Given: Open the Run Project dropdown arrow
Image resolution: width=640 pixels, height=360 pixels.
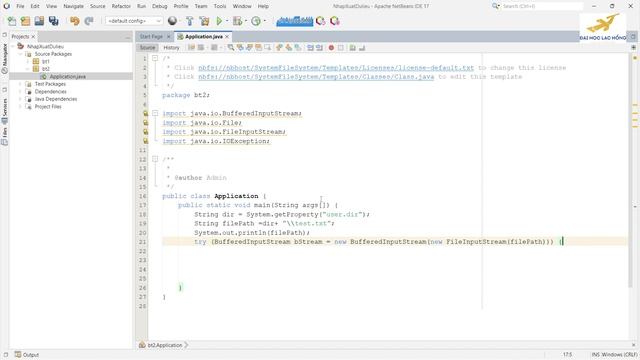Looking at the screenshot, I should (x=227, y=21).
